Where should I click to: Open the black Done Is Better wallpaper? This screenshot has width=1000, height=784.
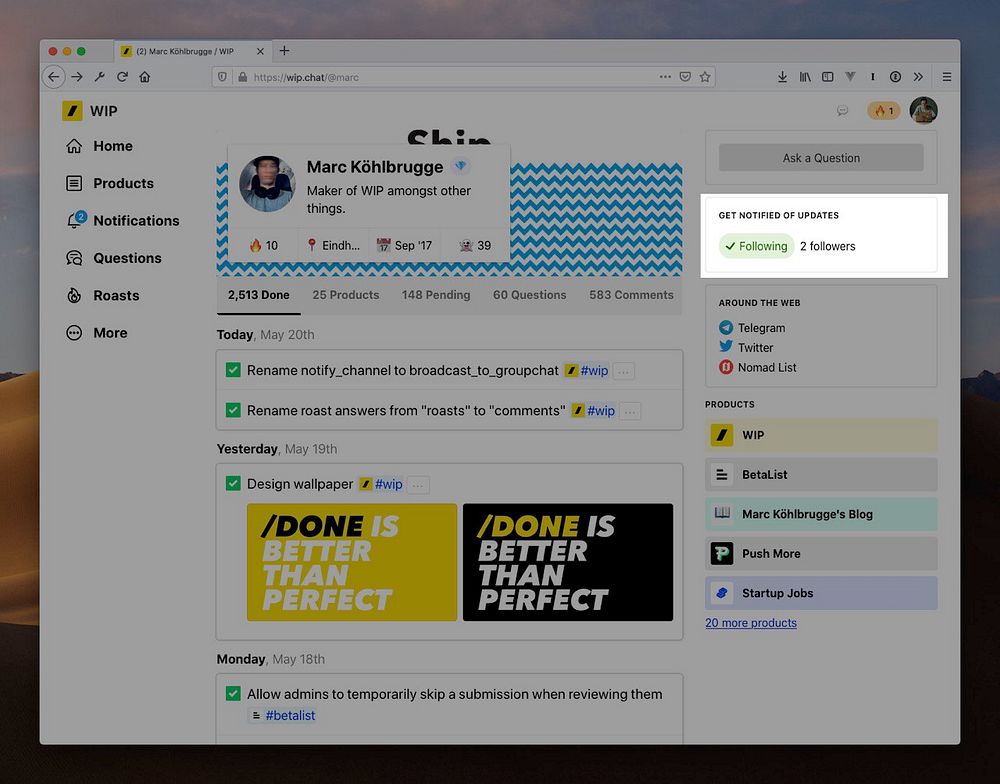pyautogui.click(x=568, y=562)
